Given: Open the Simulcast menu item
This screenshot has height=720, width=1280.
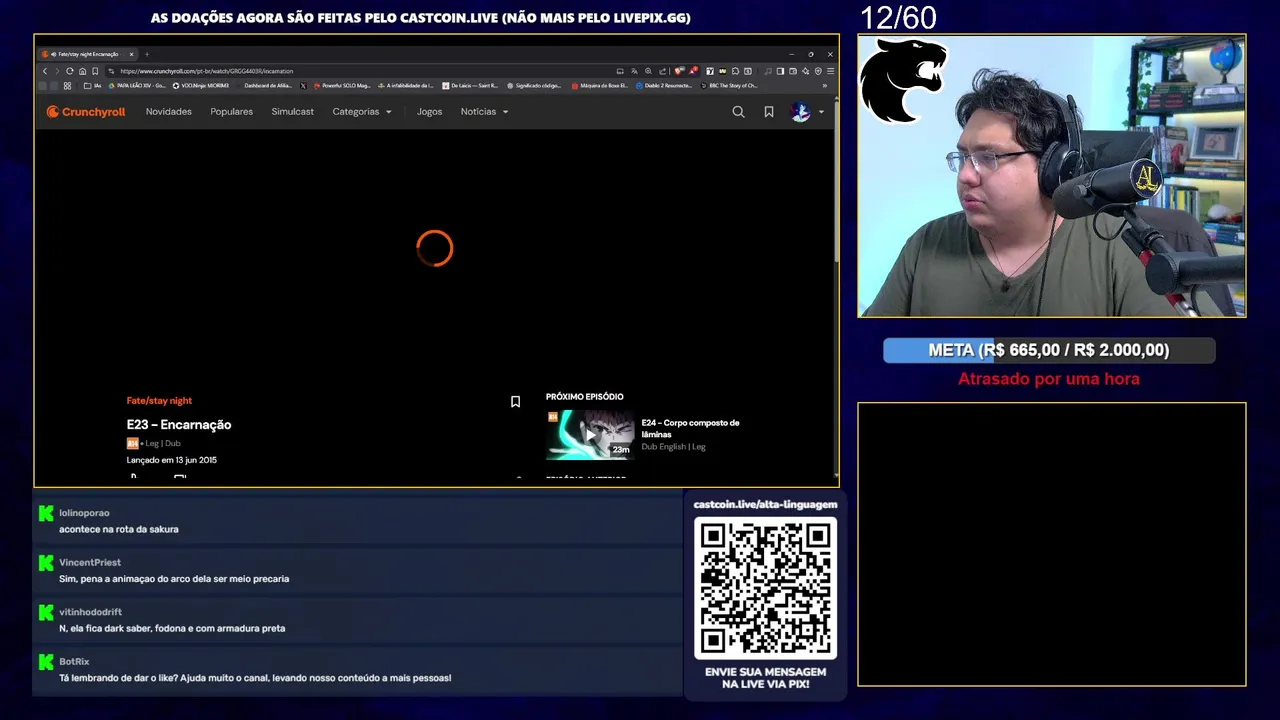Looking at the screenshot, I should [x=293, y=112].
